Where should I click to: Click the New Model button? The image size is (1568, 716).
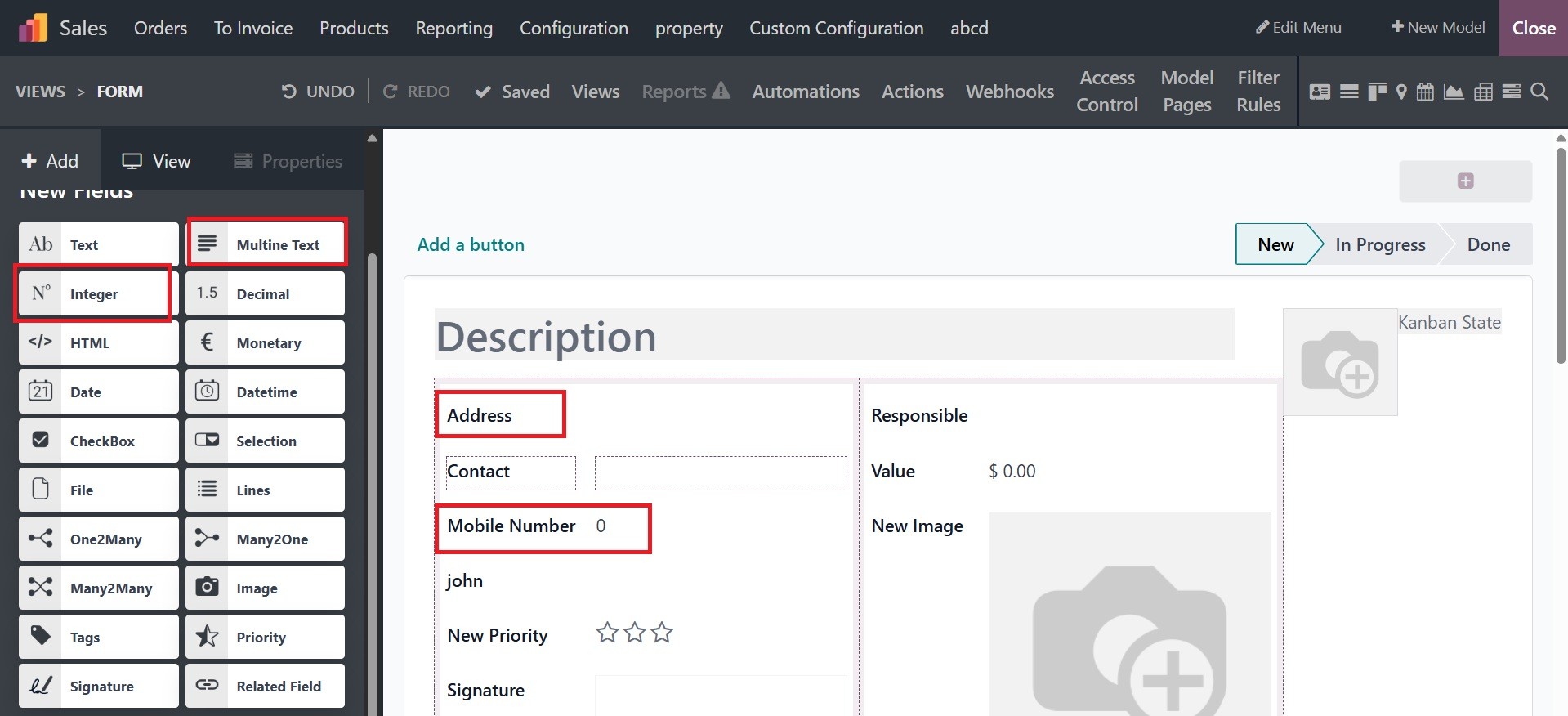[x=1438, y=28]
